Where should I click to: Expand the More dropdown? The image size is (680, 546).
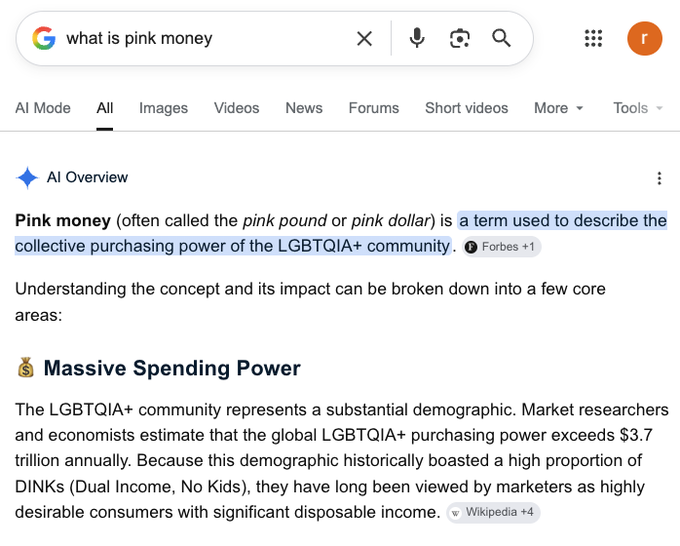(x=559, y=108)
